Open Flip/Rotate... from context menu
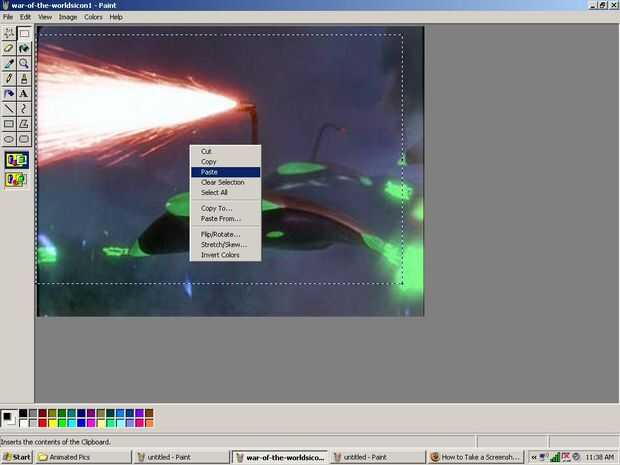Viewport: 620px width, 465px height. [225, 234]
